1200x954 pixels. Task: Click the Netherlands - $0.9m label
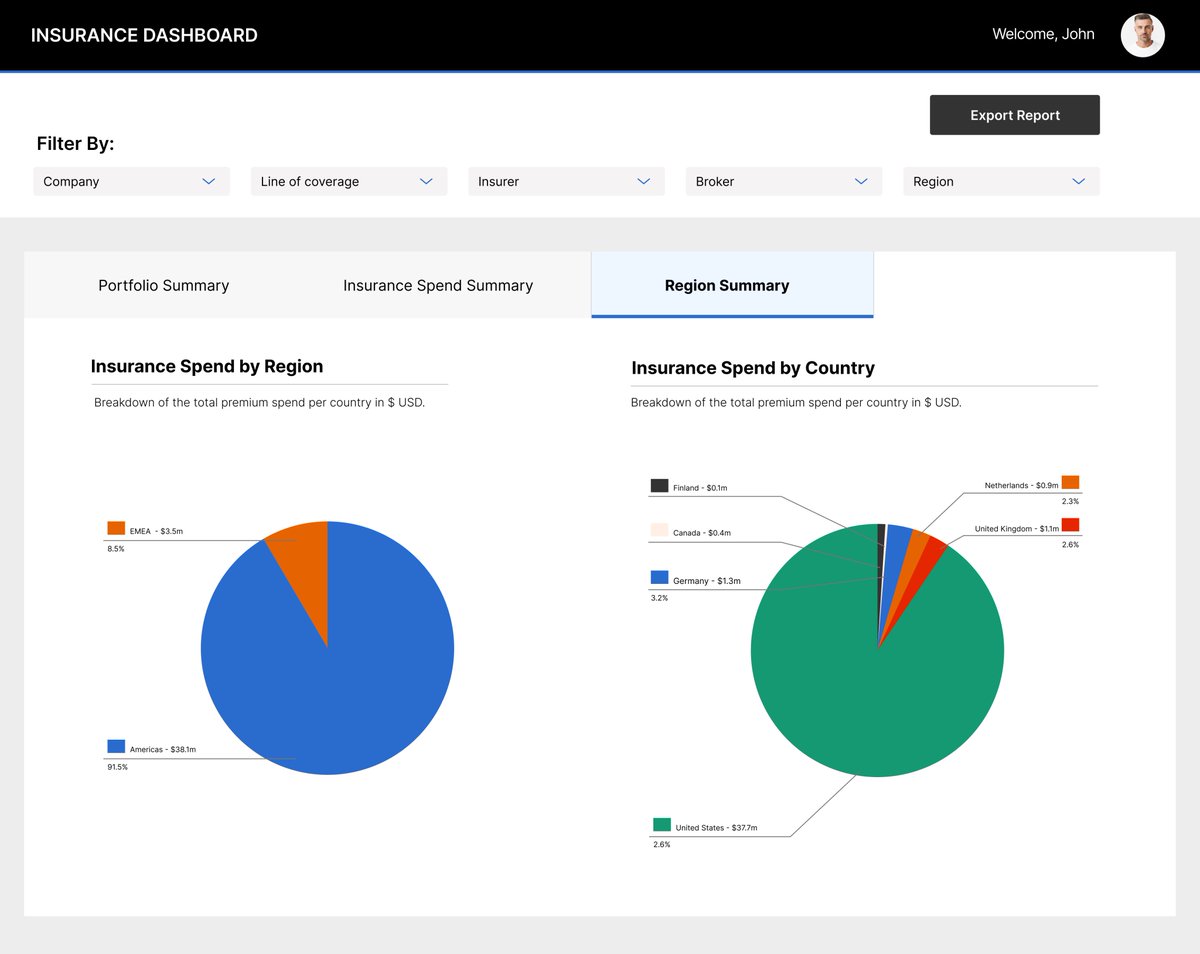tap(1021, 486)
